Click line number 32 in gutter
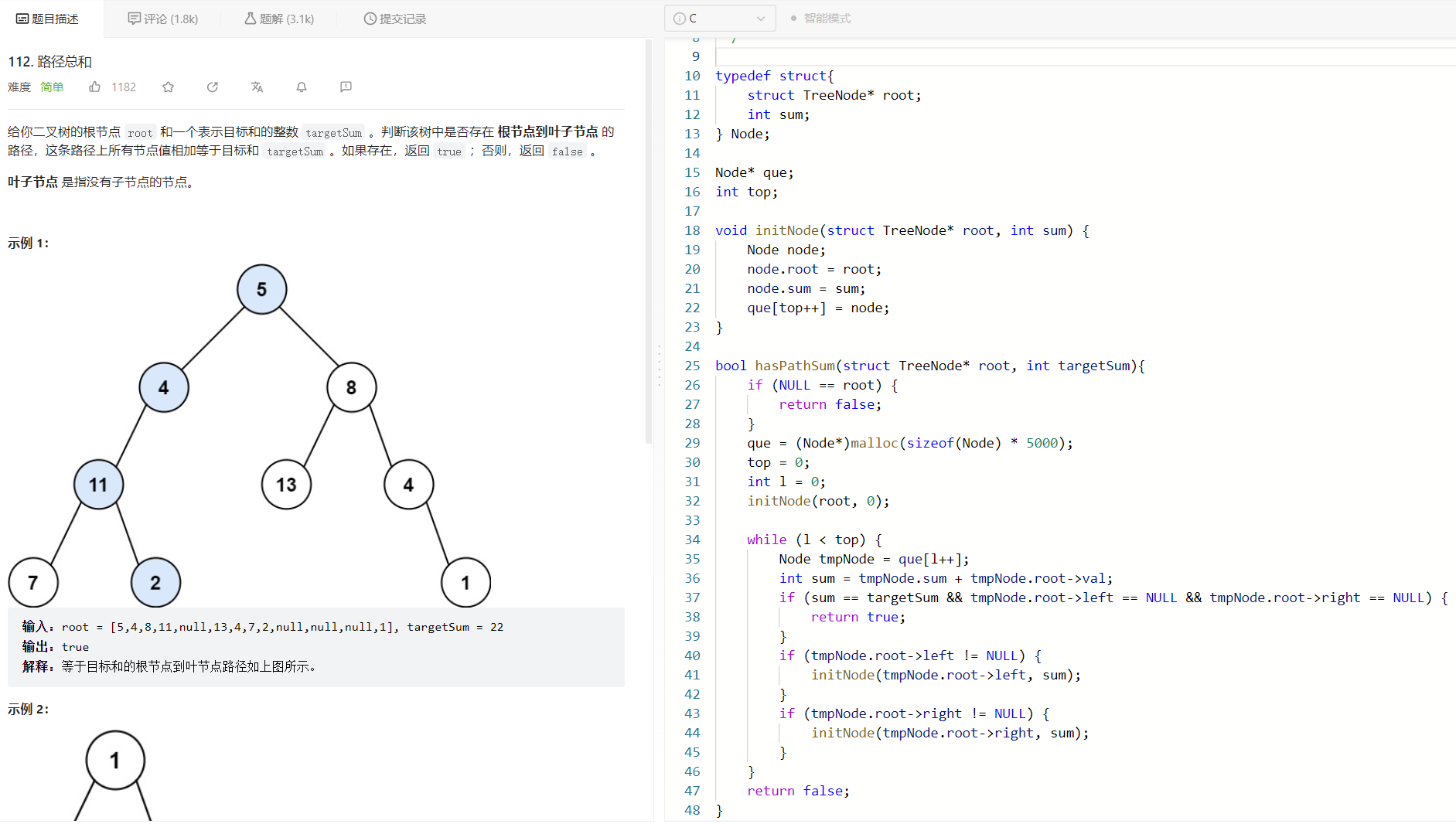Viewport: 1456px width, 824px height. pos(692,501)
